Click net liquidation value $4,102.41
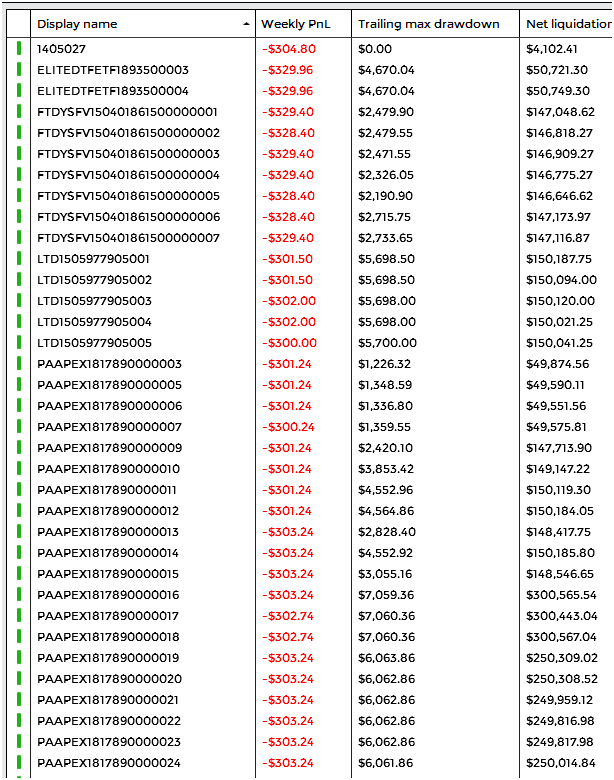Viewport: 614px width, 780px height. 552,49
